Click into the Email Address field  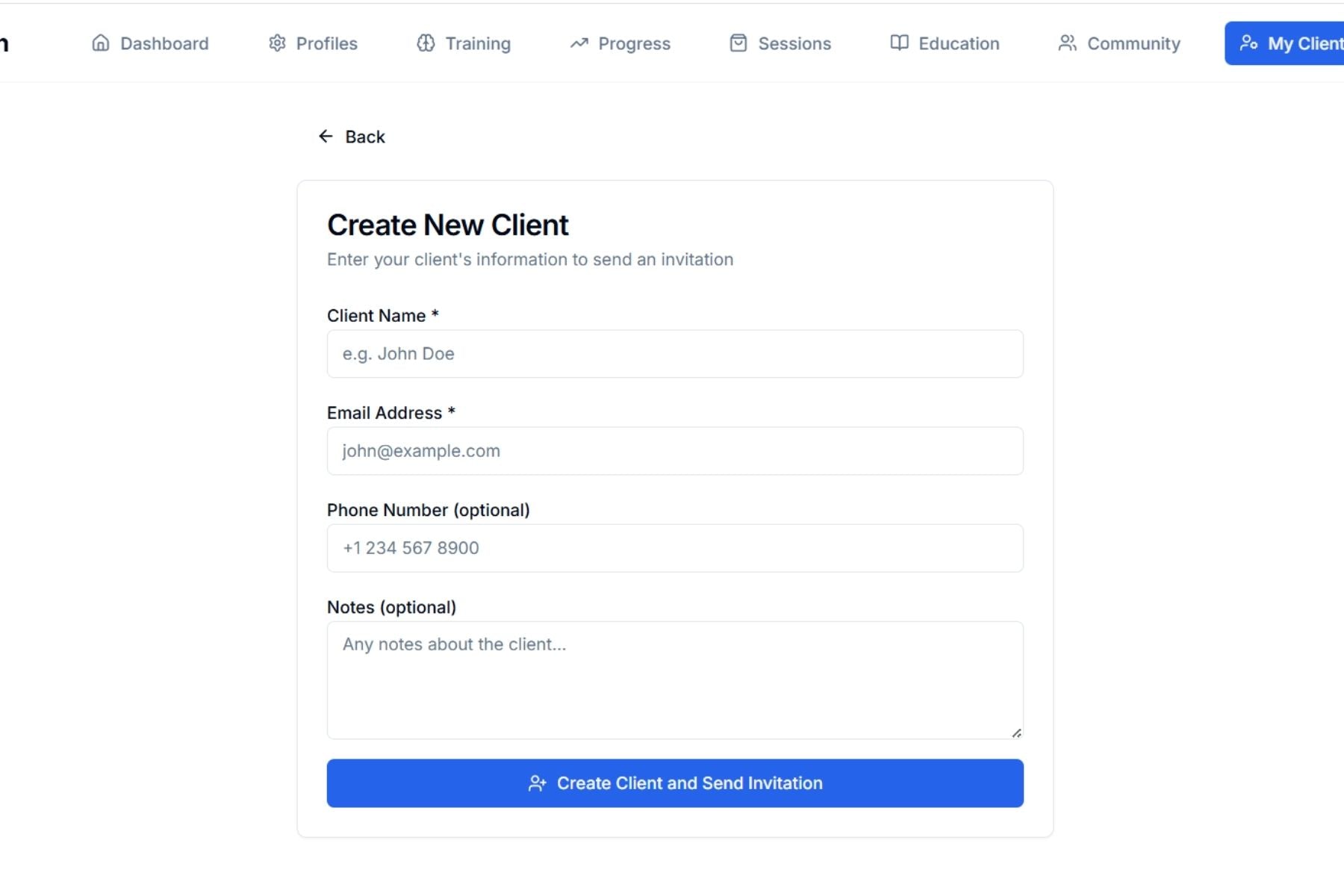tap(674, 451)
